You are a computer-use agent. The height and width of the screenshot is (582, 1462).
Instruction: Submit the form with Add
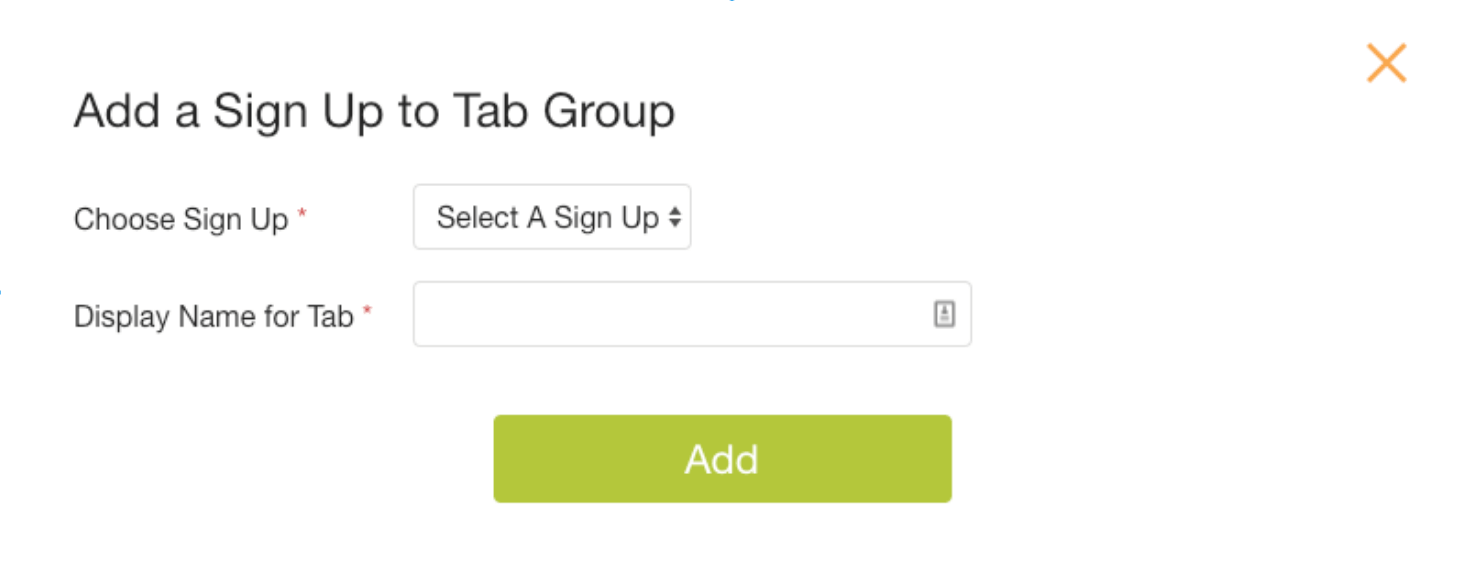(722, 458)
